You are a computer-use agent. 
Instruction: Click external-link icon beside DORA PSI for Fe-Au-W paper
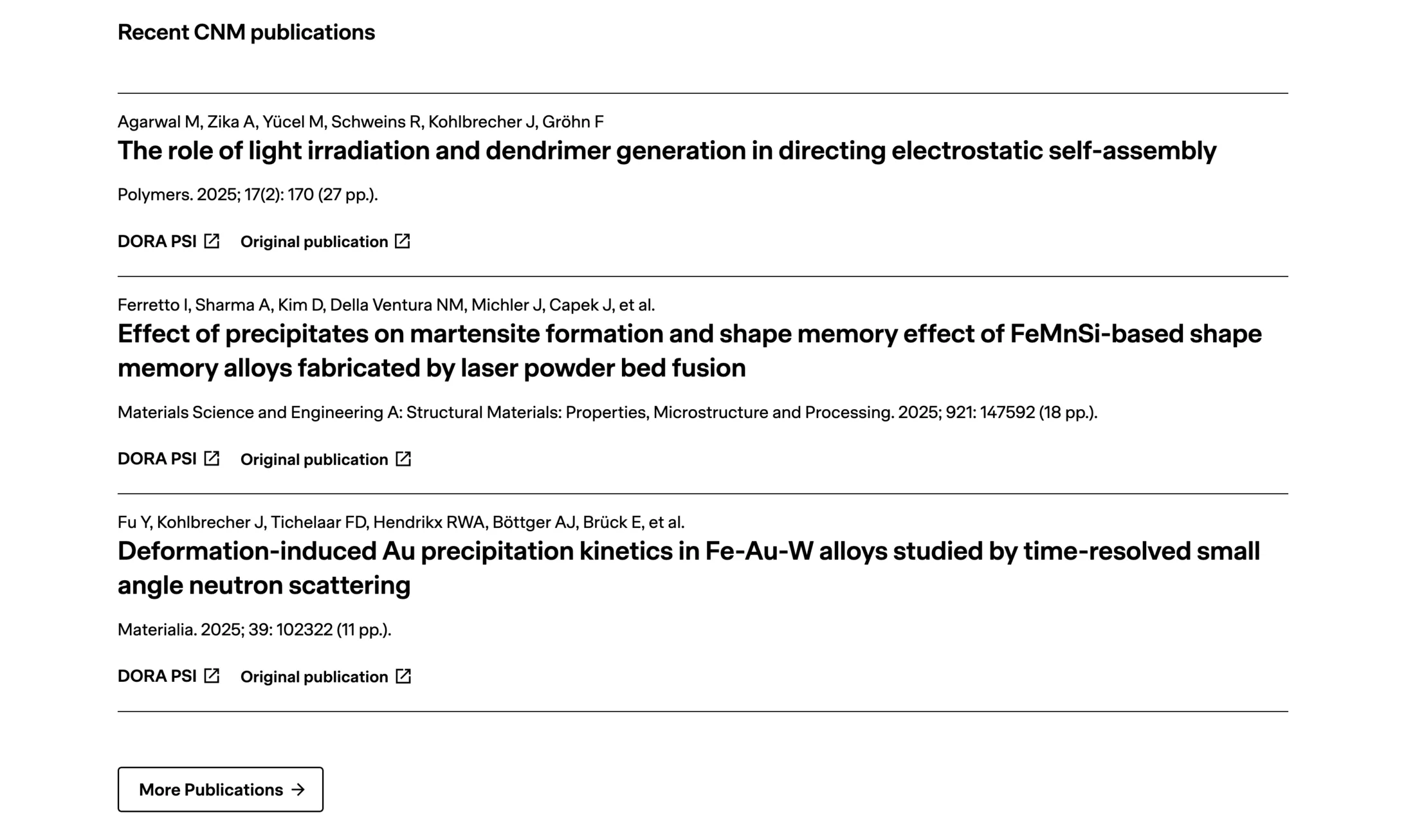[212, 676]
